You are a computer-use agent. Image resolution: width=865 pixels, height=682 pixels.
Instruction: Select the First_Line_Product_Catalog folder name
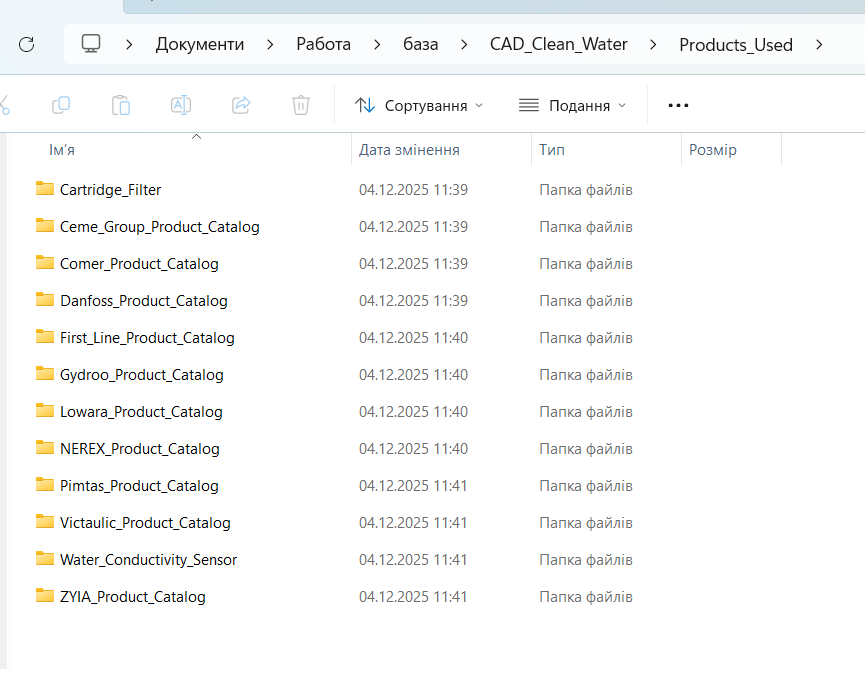tap(147, 338)
